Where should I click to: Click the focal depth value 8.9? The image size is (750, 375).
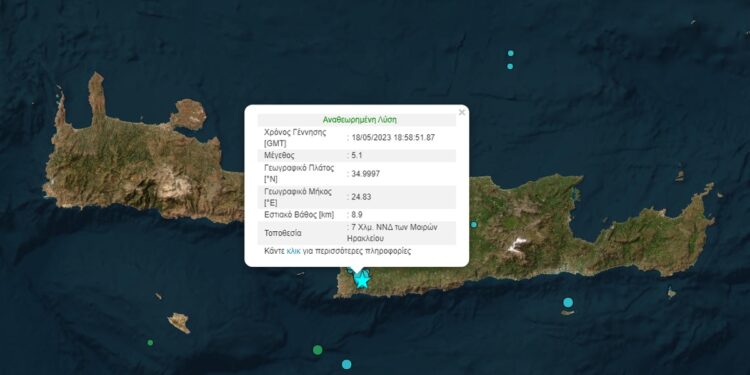pos(357,215)
